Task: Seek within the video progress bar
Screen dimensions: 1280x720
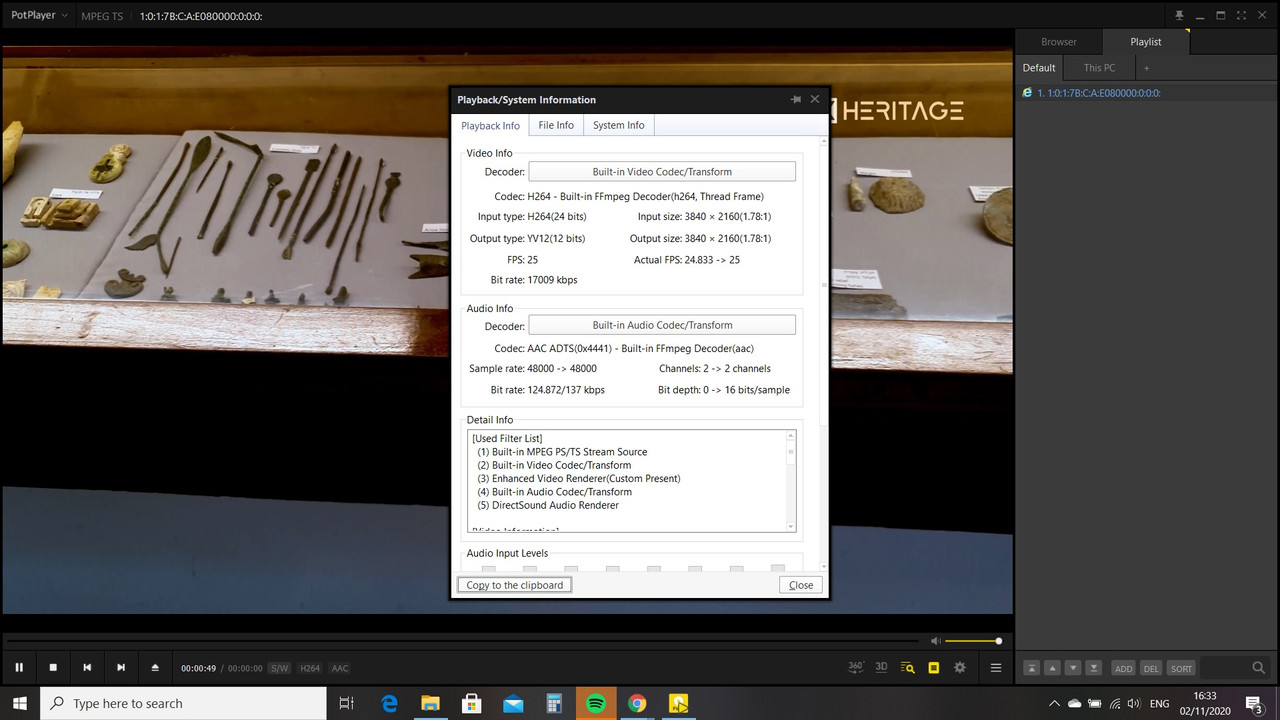Action: click(461, 641)
